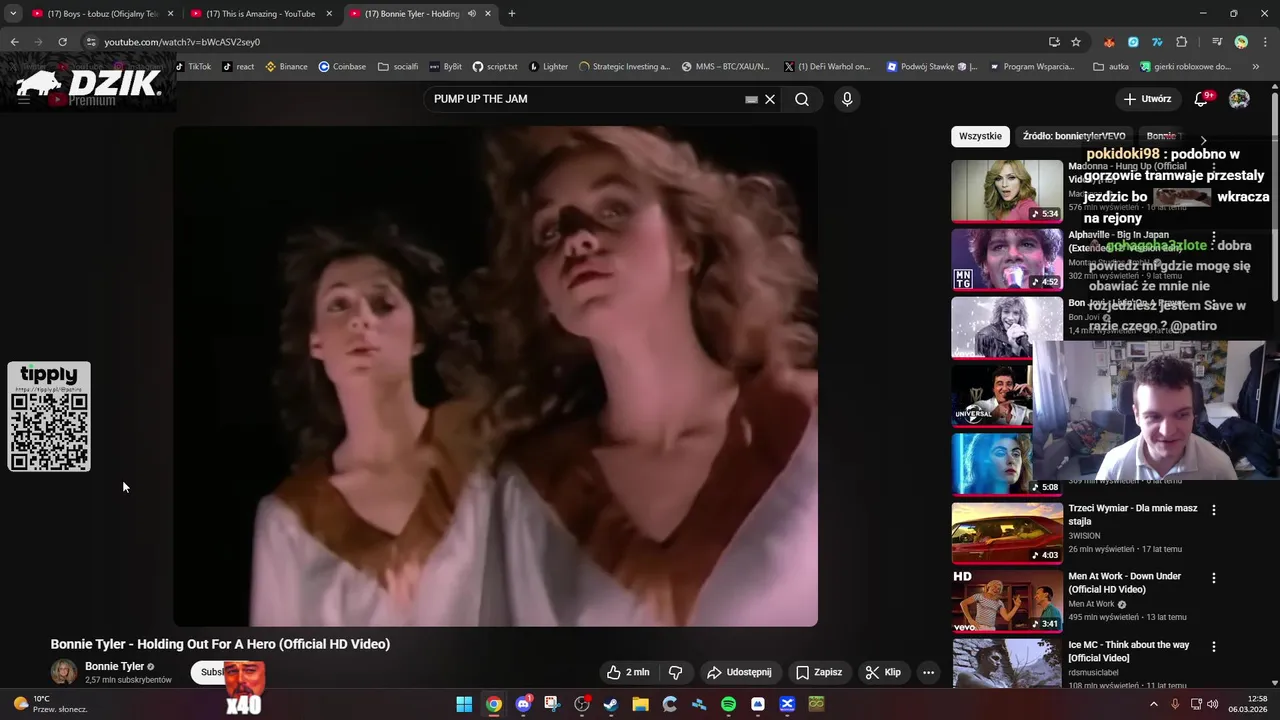Open Steam from the taskbar
The width and height of the screenshot is (1280, 720).
(611, 704)
